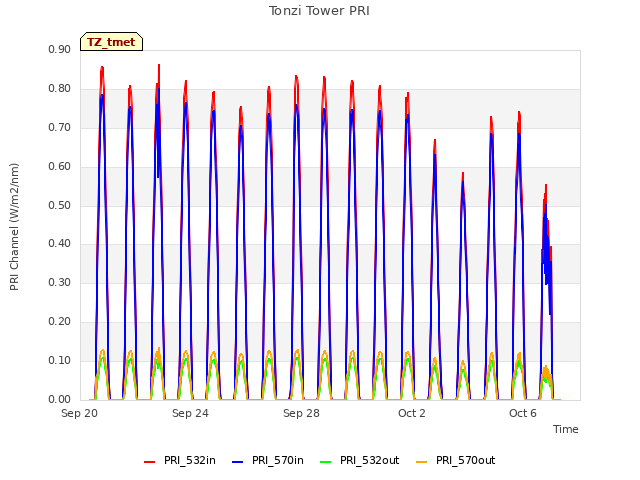Click the 0.60 y-axis tick label
This screenshot has width=640, height=480.
(x=60, y=167)
